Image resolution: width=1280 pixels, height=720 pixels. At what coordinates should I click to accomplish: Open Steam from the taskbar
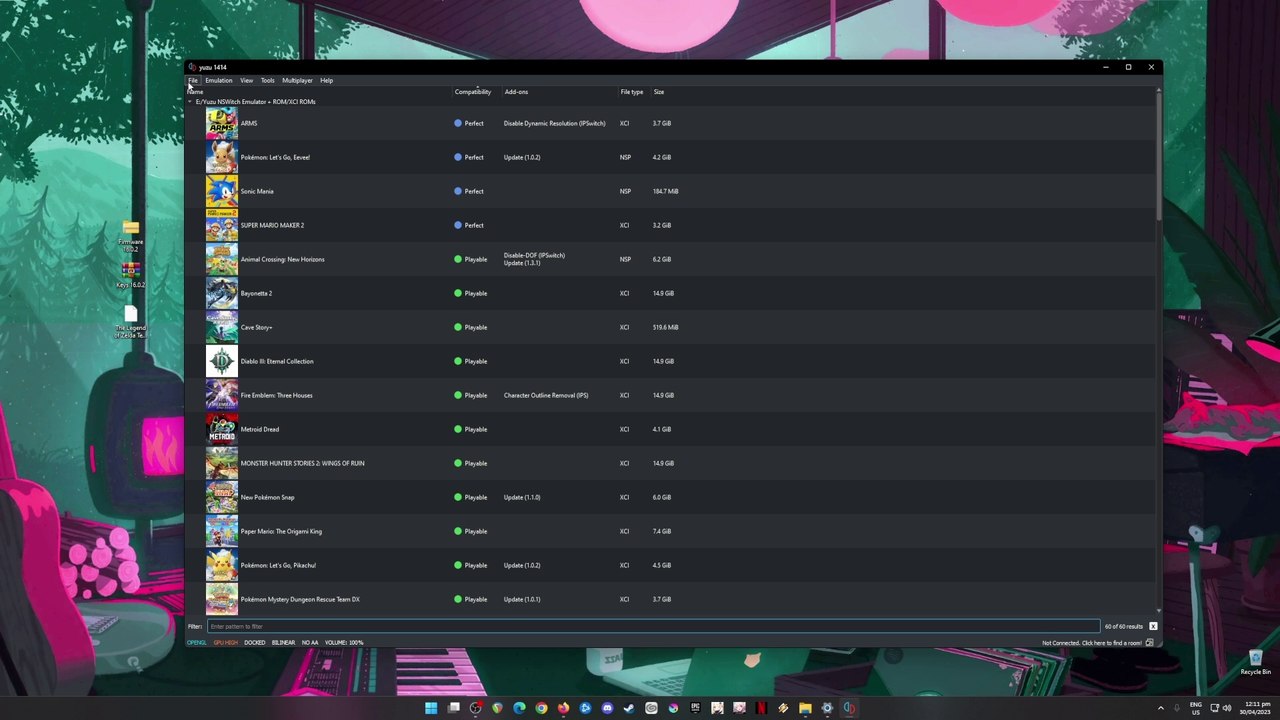629,708
